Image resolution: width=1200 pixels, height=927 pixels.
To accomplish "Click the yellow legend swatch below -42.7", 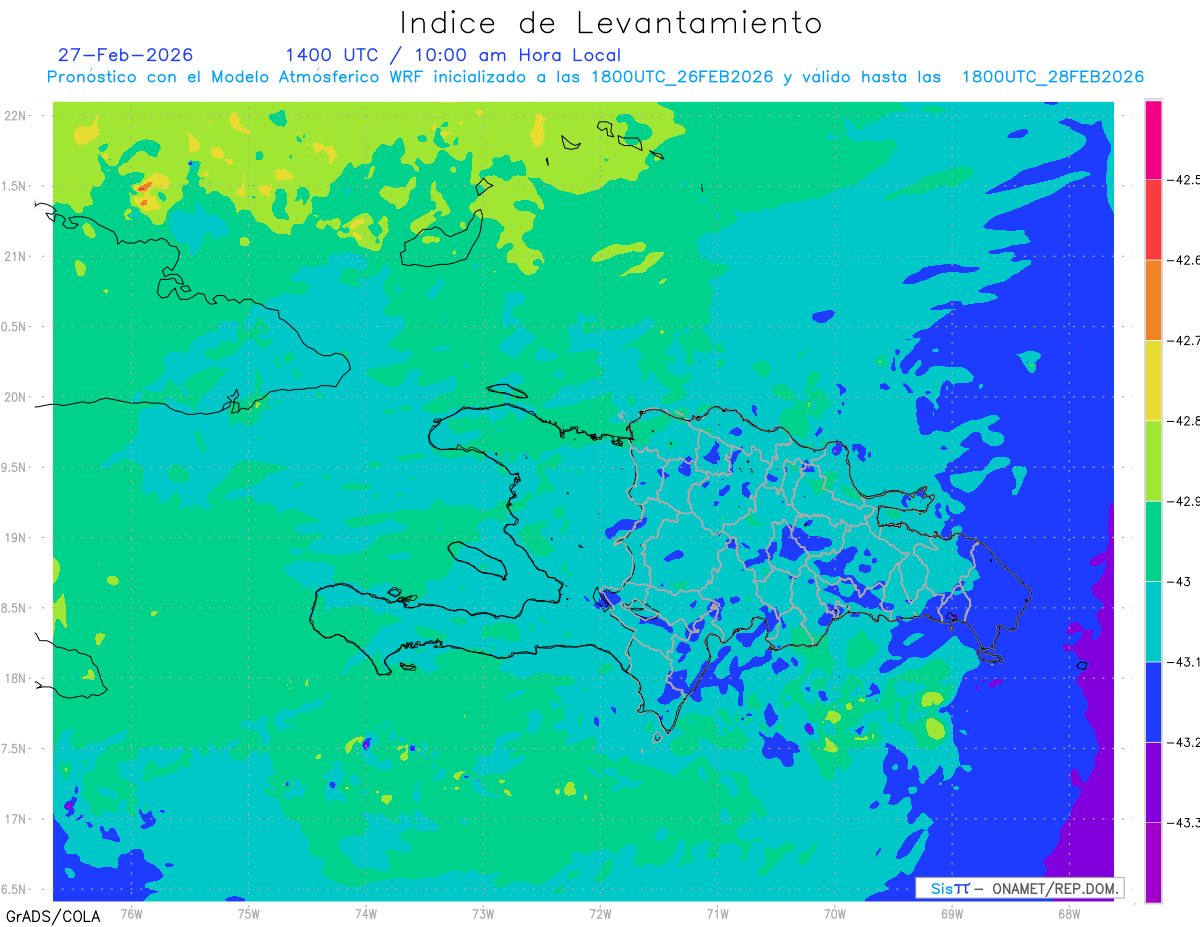I will [1153, 380].
